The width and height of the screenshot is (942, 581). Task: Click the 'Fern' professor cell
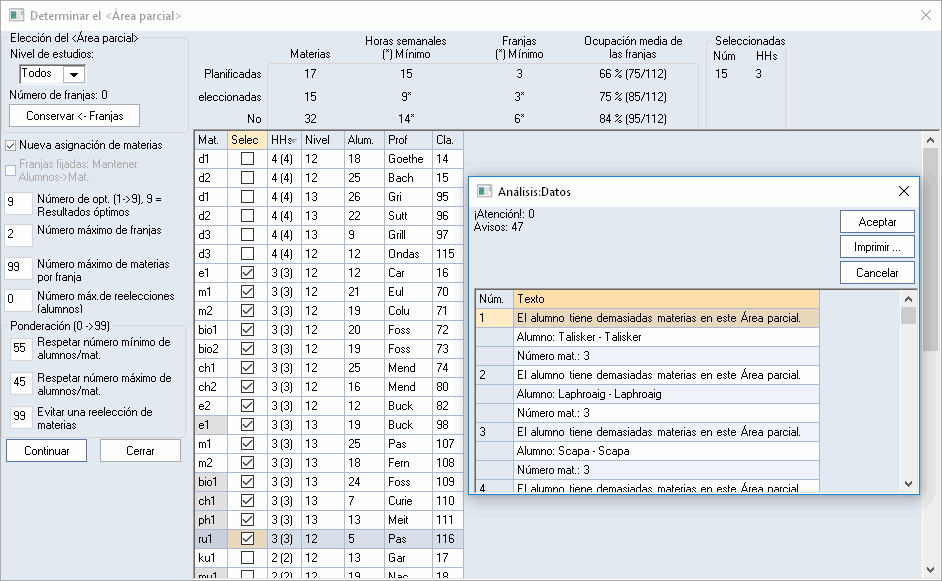[409, 463]
